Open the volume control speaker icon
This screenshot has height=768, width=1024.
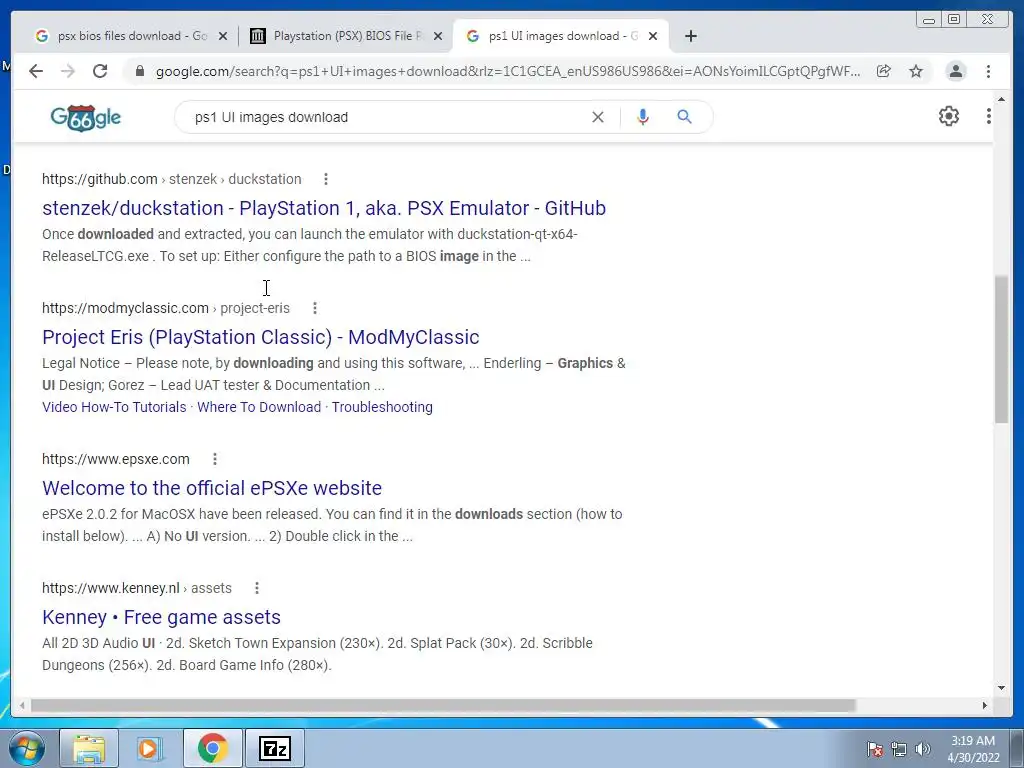pos(923,749)
